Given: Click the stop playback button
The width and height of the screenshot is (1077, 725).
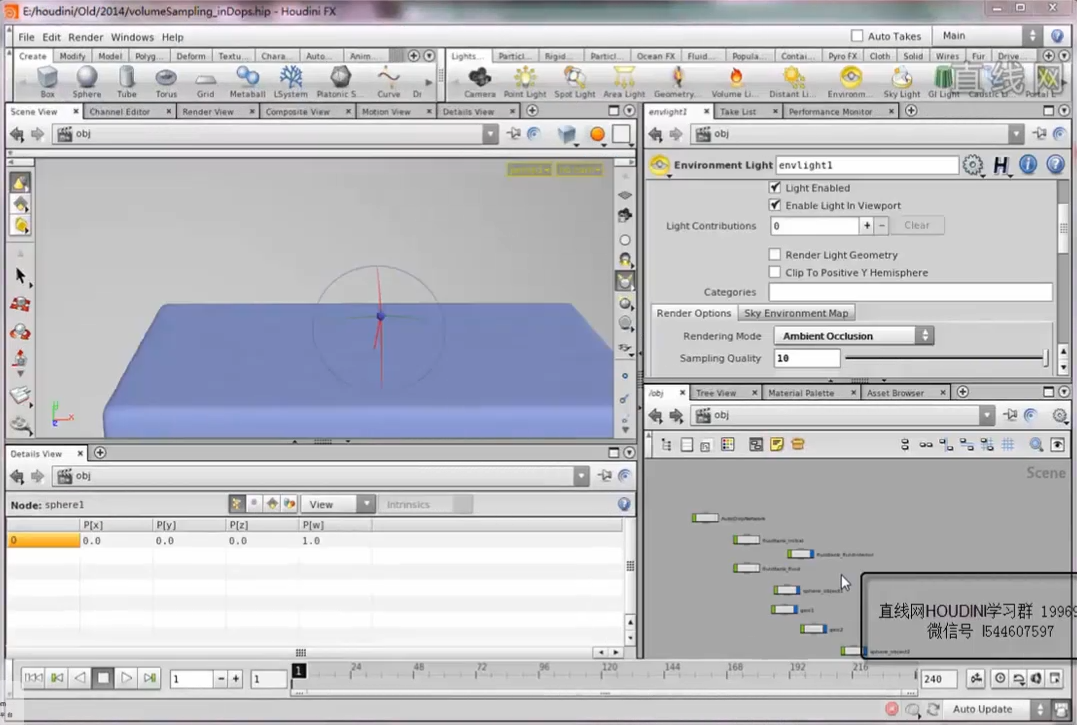Looking at the screenshot, I should tap(103, 678).
